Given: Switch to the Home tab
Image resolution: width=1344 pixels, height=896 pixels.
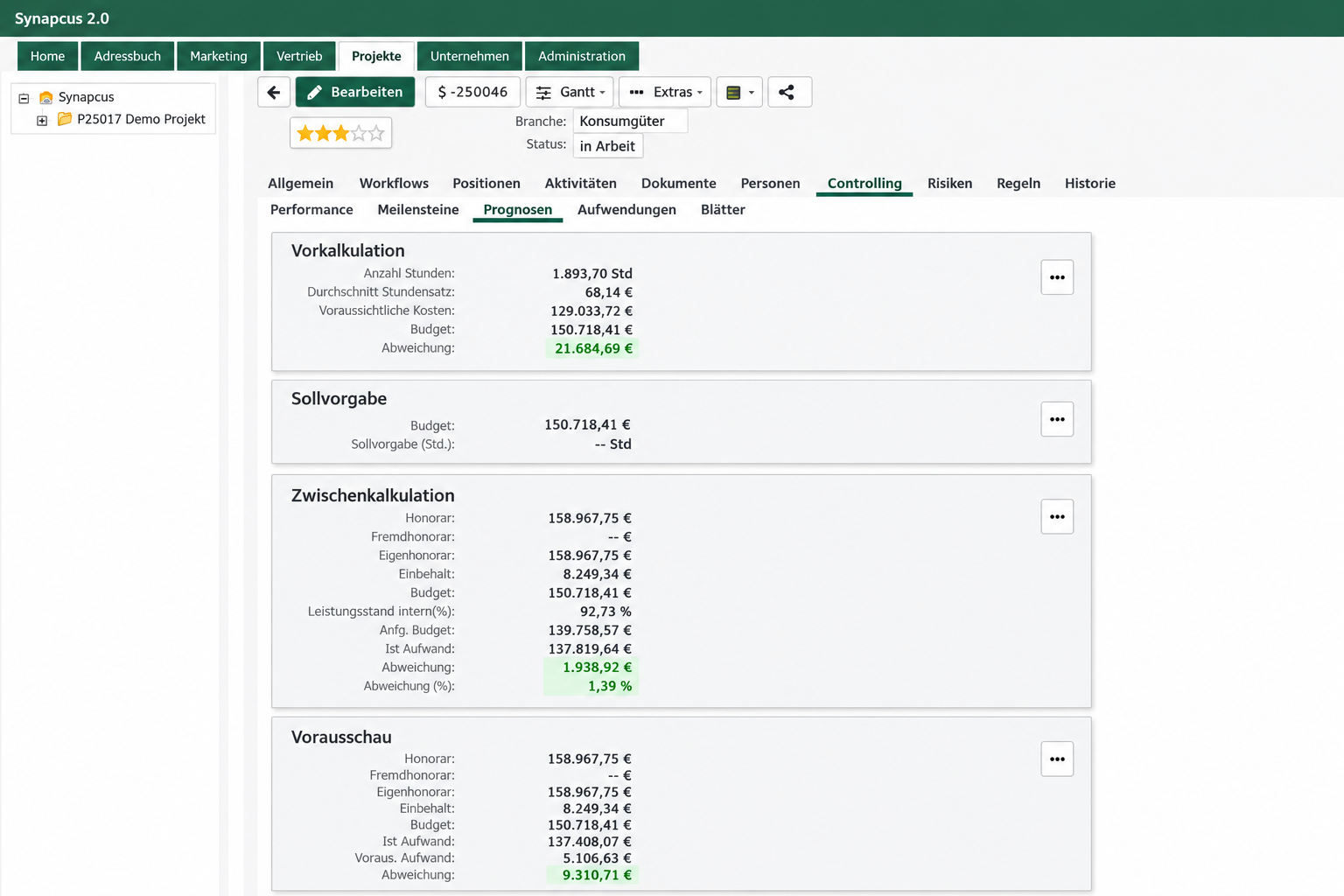Looking at the screenshot, I should click(x=47, y=56).
